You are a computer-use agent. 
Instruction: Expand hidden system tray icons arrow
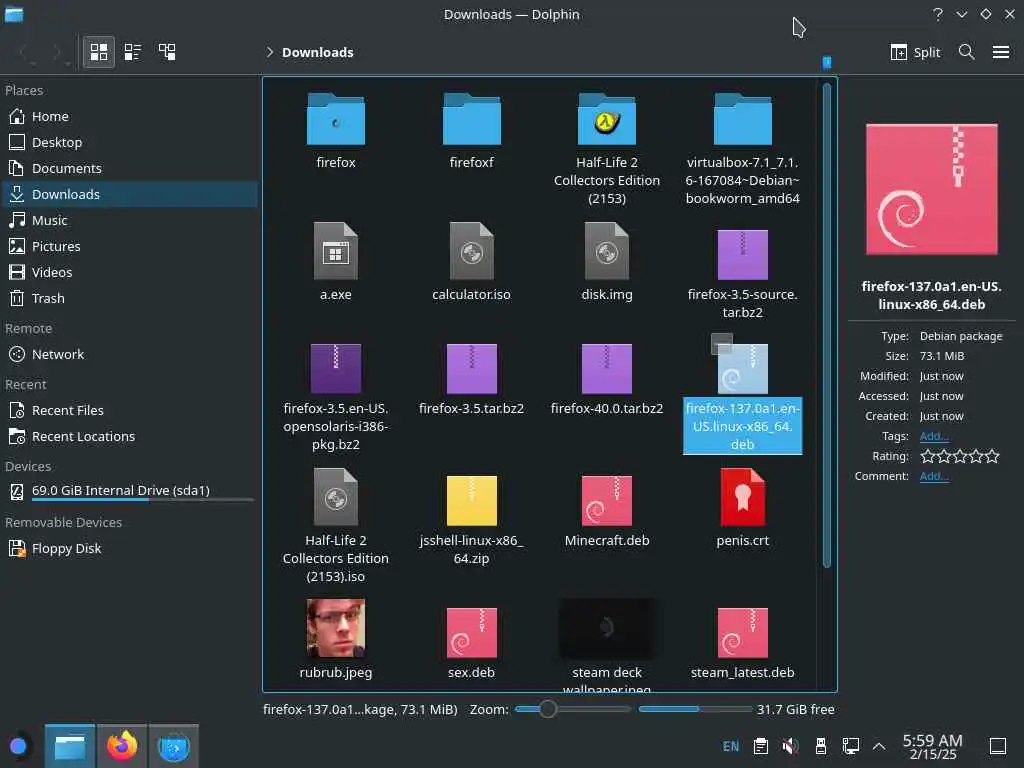tap(879, 746)
